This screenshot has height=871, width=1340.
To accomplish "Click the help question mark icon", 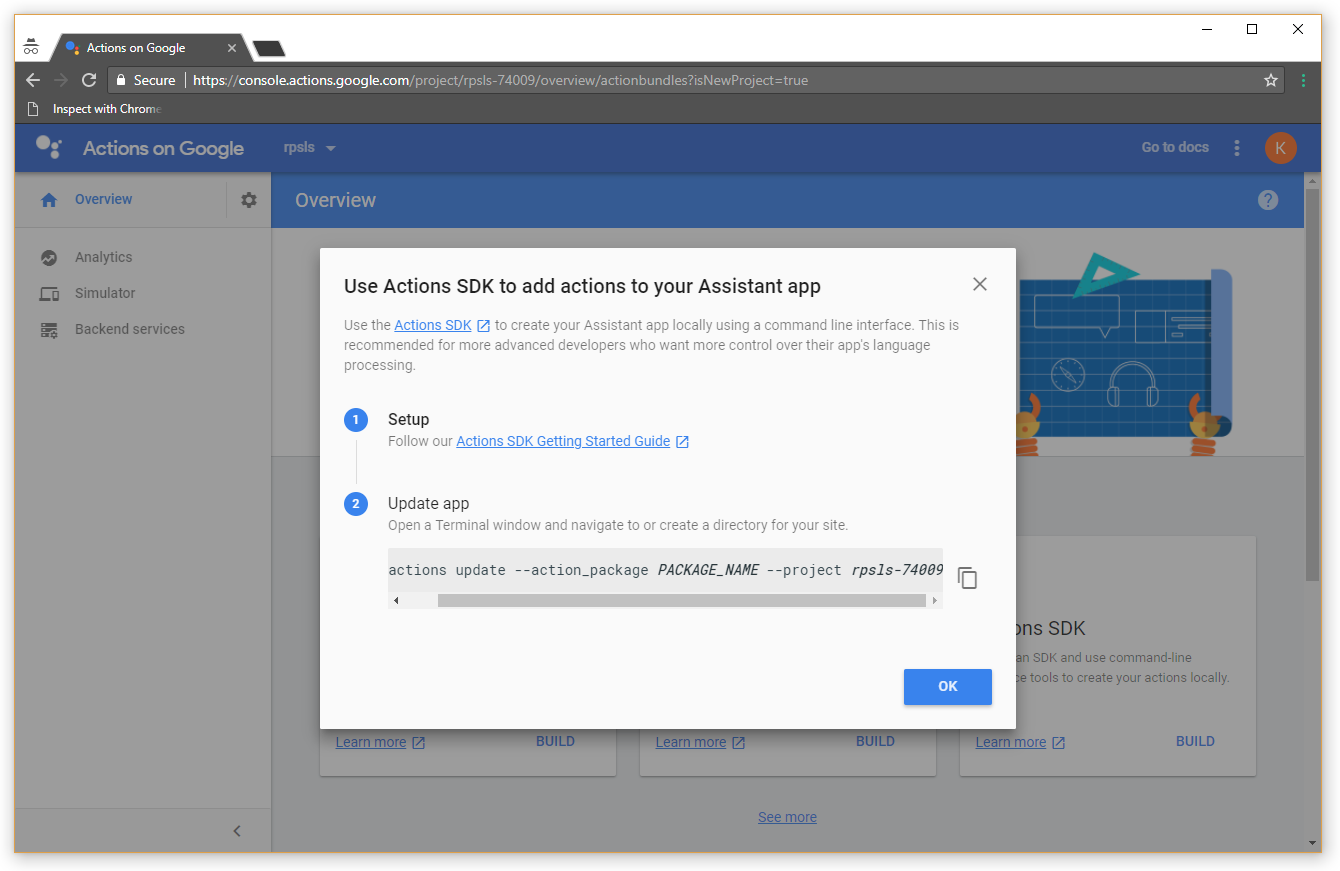I will (x=1267, y=200).
